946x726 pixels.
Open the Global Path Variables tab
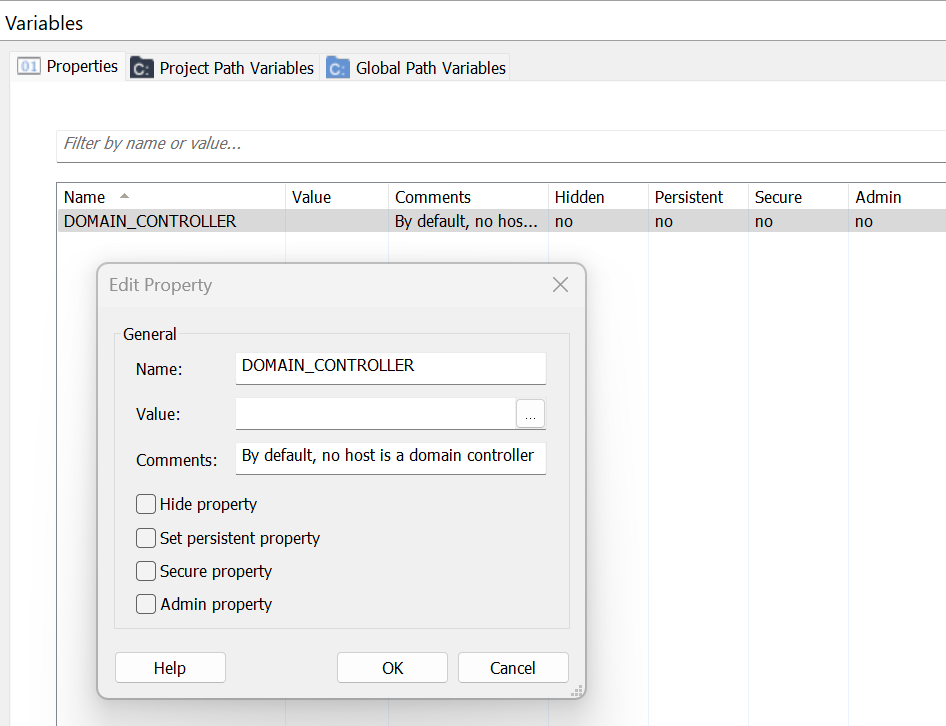point(417,68)
